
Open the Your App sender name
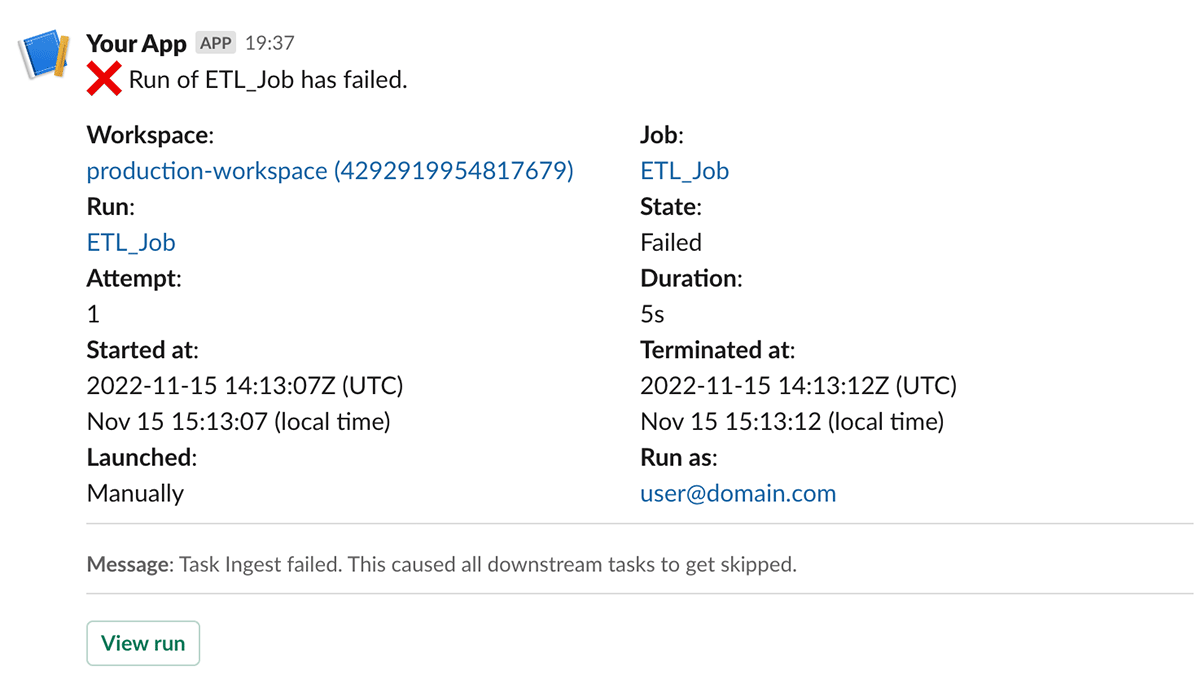click(136, 44)
